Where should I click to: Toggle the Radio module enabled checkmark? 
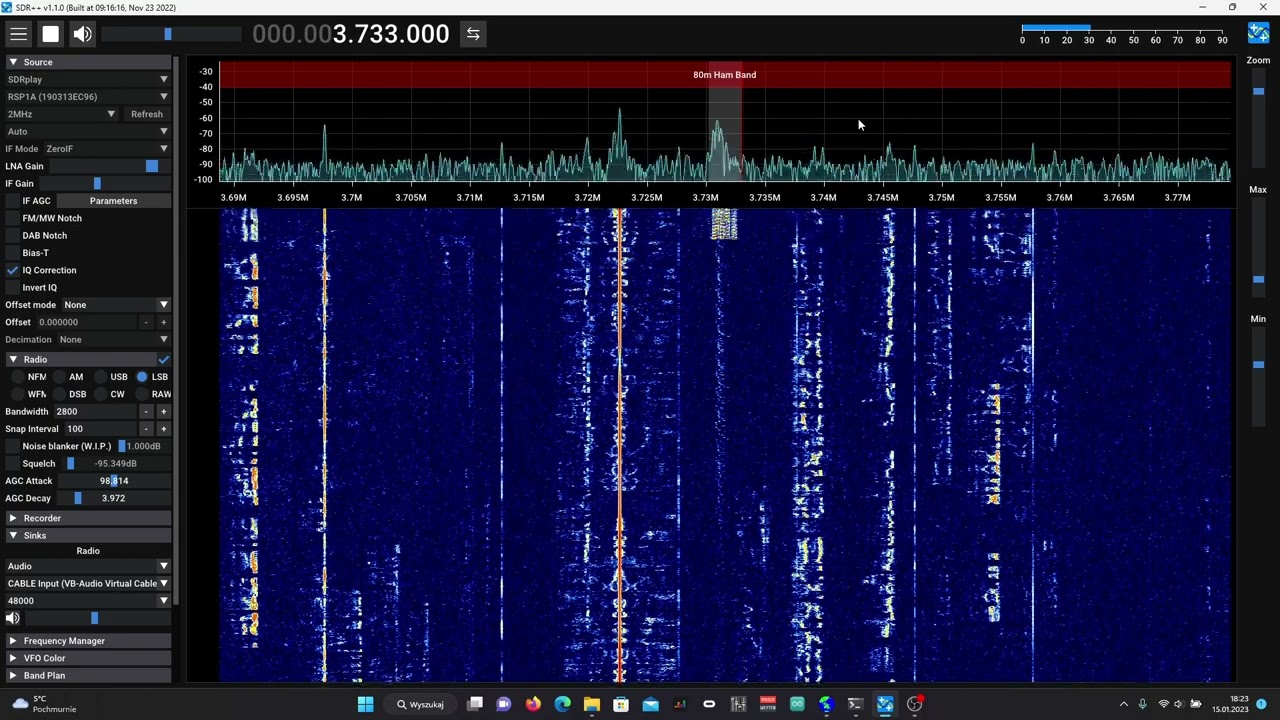click(163, 359)
